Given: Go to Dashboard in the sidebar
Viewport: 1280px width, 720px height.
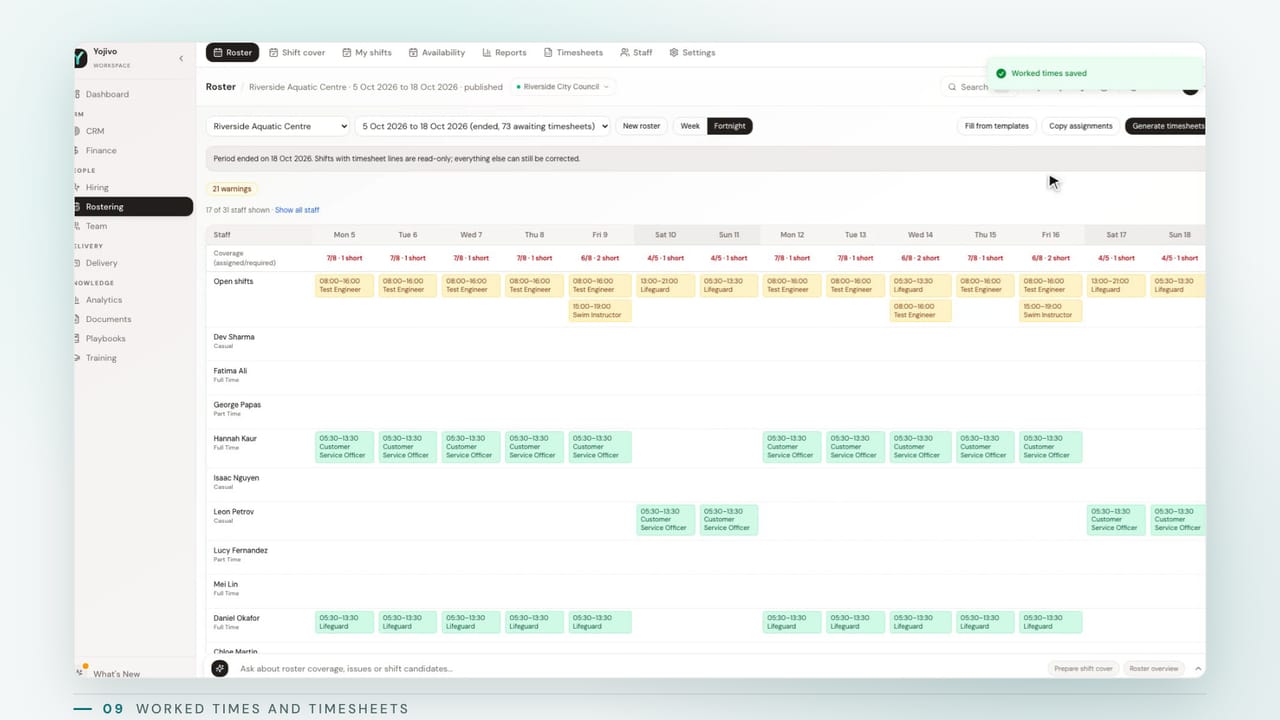Looking at the screenshot, I should (107, 94).
